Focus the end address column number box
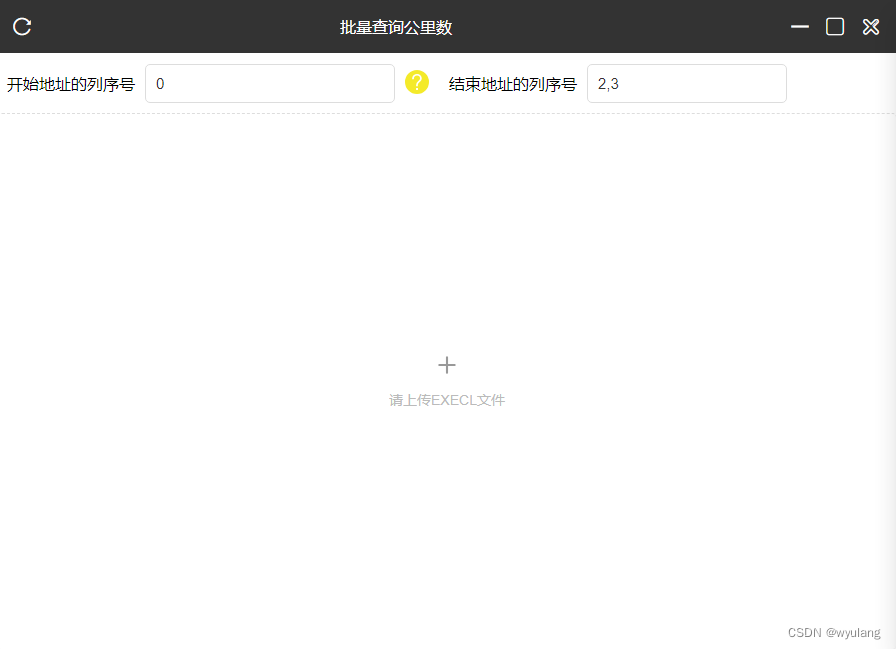This screenshot has height=649, width=896. point(686,83)
